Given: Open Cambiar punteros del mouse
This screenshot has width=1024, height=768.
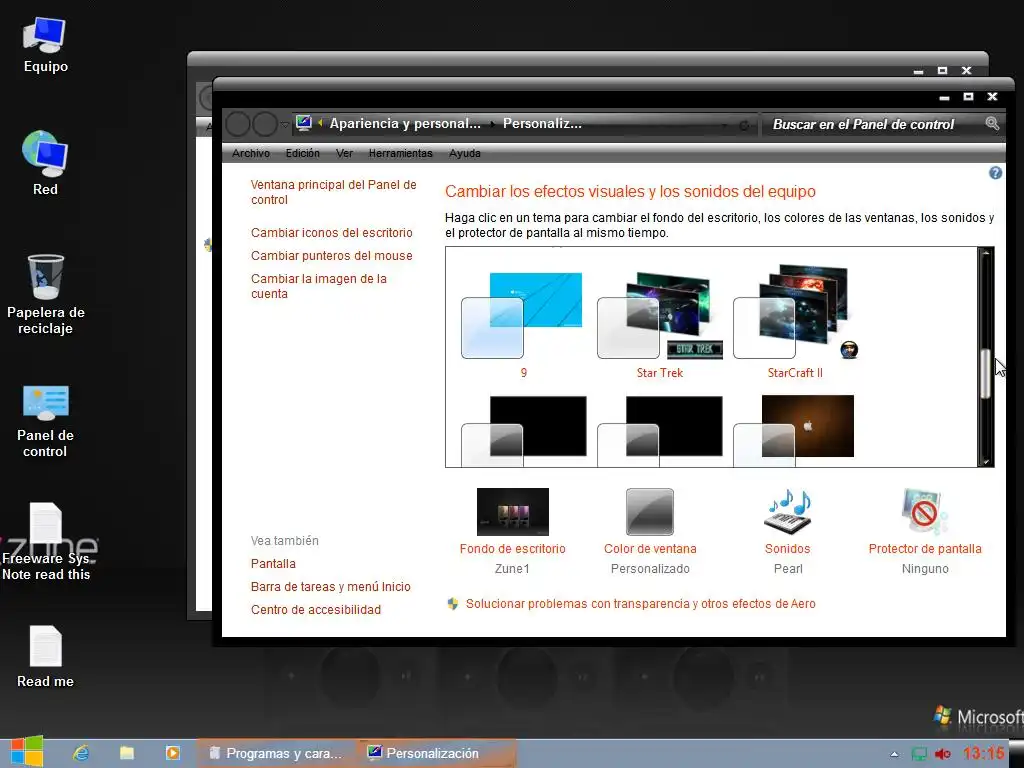Looking at the screenshot, I should tap(332, 255).
